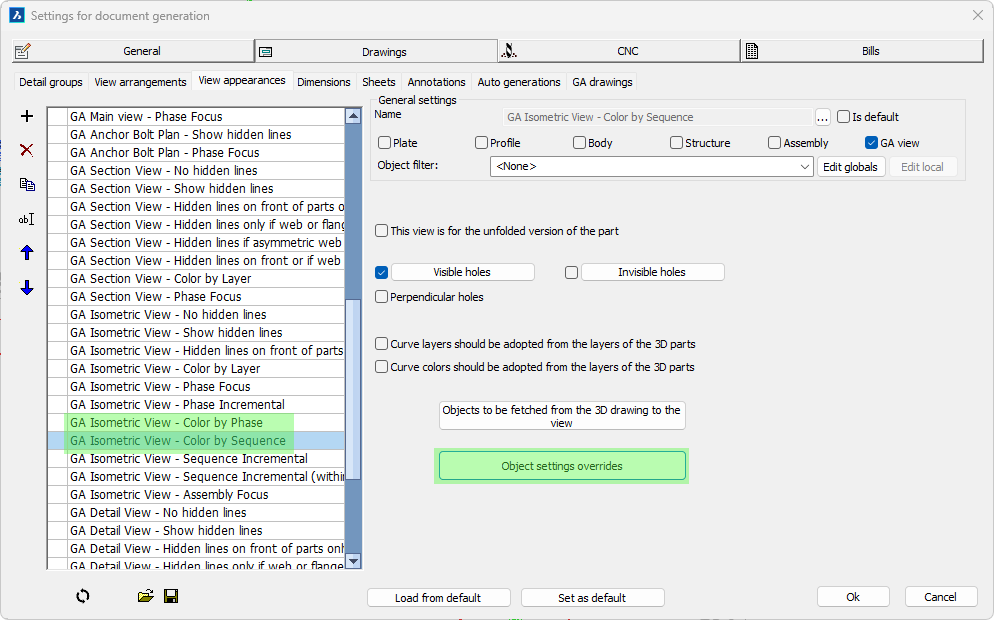994x620 pixels.
Task: Click the open folder icon
Action: [146, 596]
